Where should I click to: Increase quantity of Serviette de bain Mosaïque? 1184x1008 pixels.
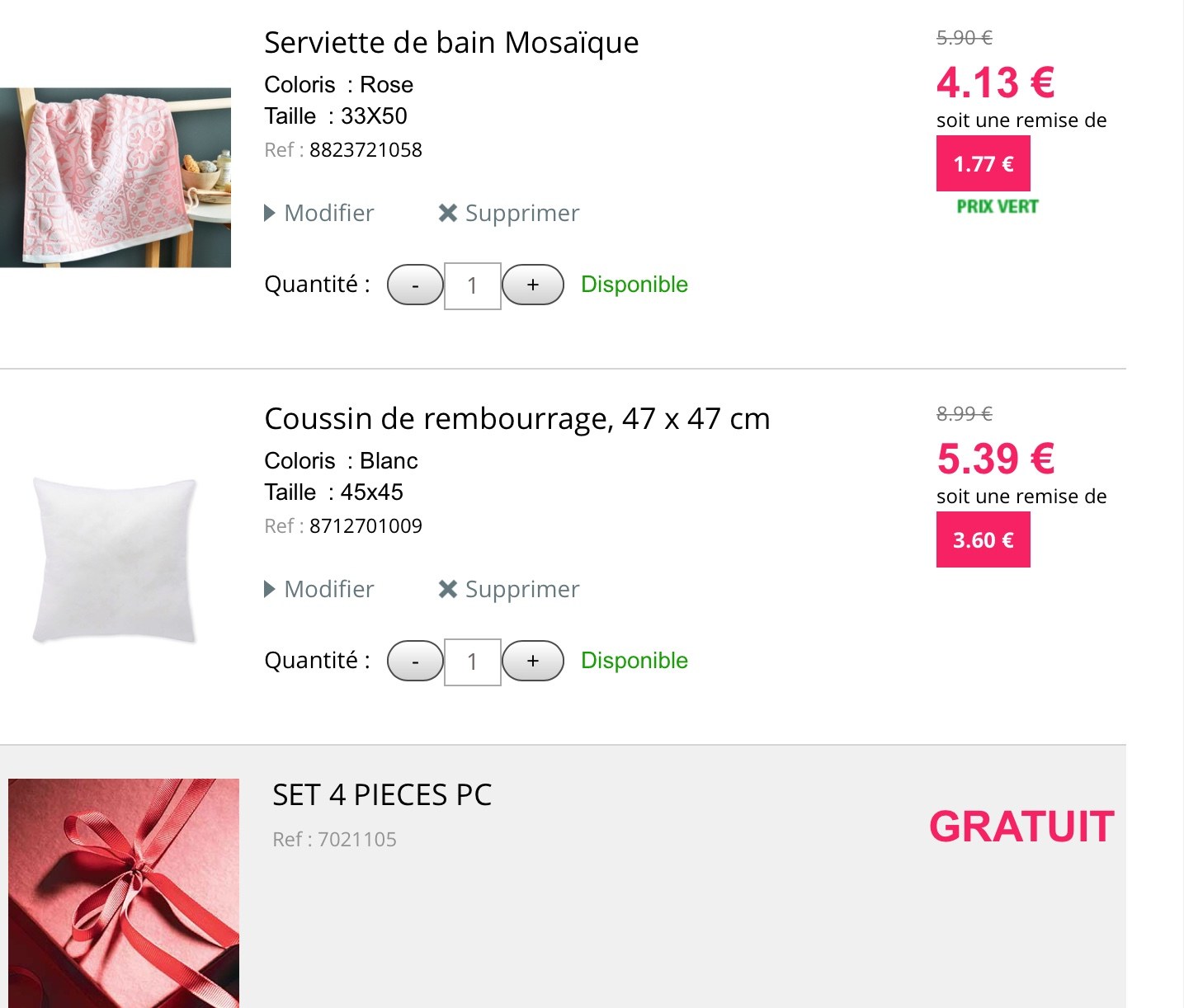(x=533, y=285)
